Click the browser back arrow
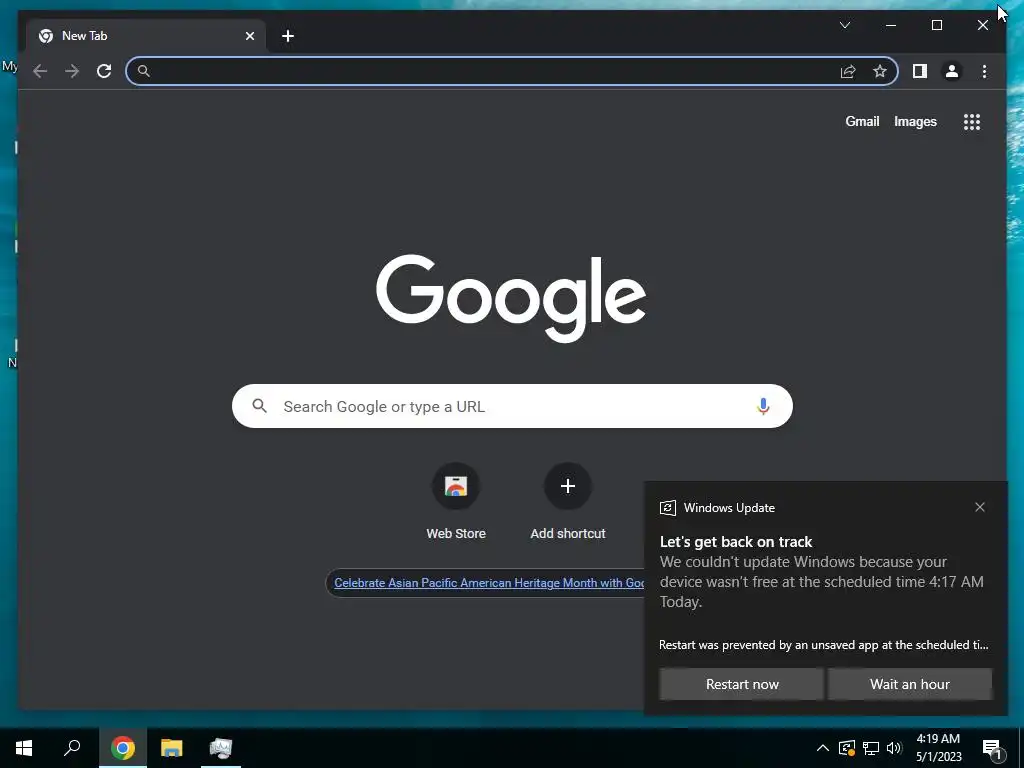 click(40, 71)
